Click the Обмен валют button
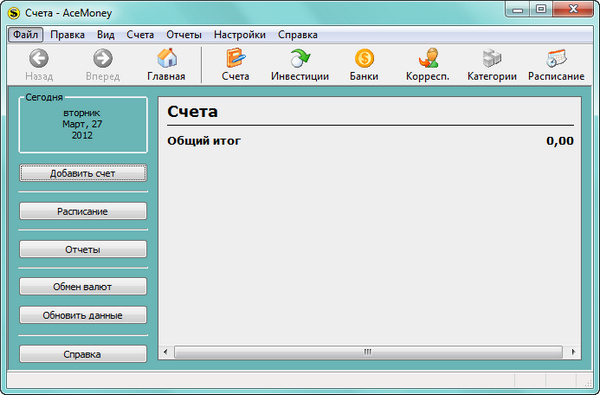The width and height of the screenshot is (600, 395). point(83,287)
